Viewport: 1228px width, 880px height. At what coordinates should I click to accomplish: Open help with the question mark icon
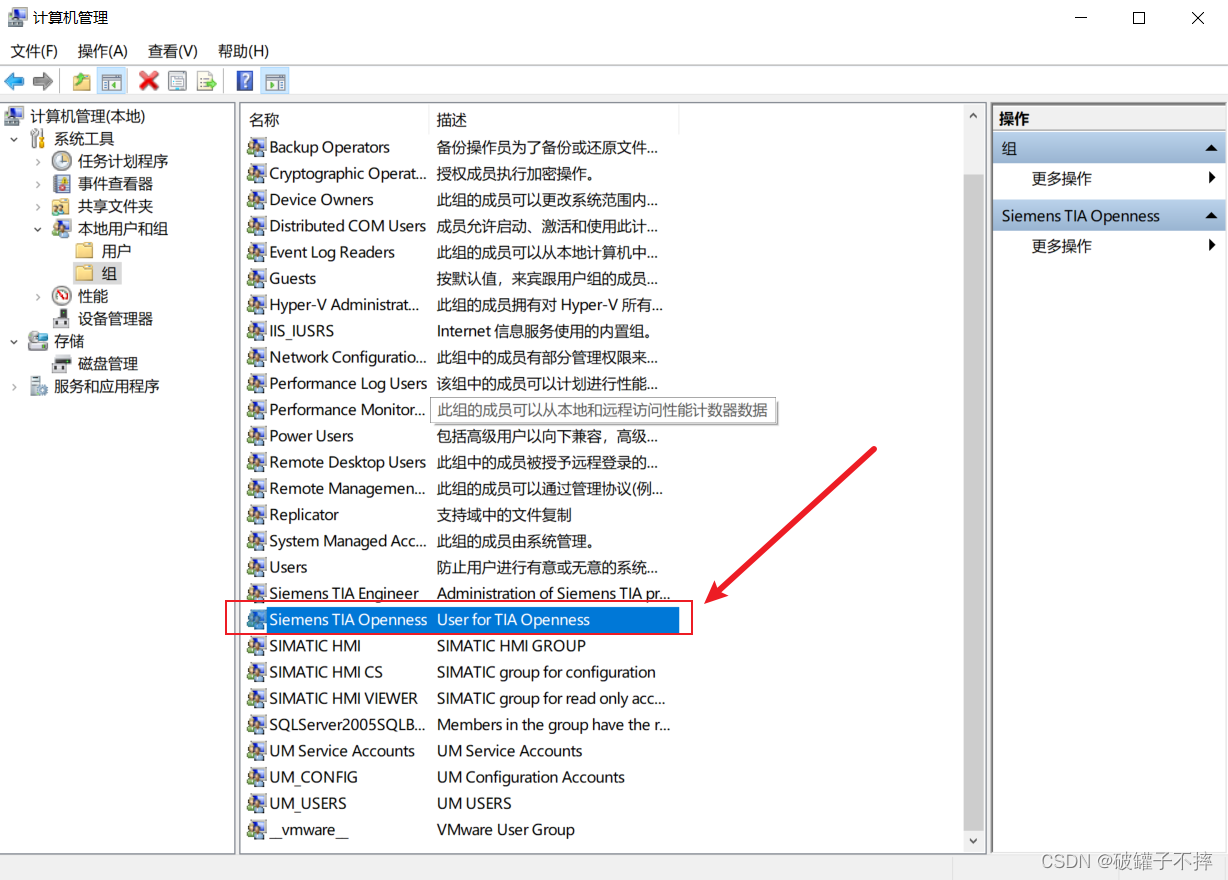pyautogui.click(x=244, y=81)
